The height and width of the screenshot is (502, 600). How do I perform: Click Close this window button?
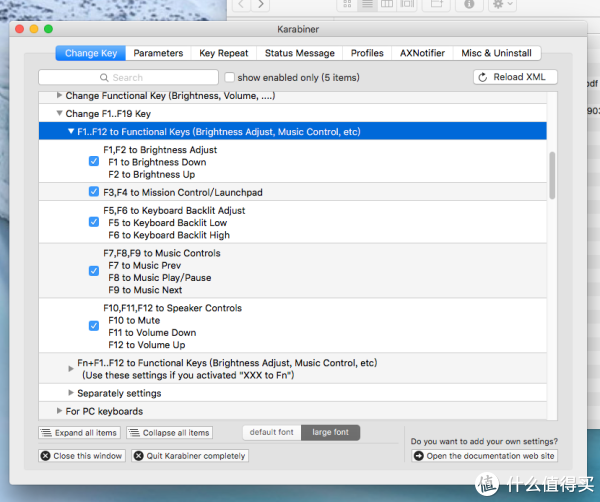click(x=82, y=456)
